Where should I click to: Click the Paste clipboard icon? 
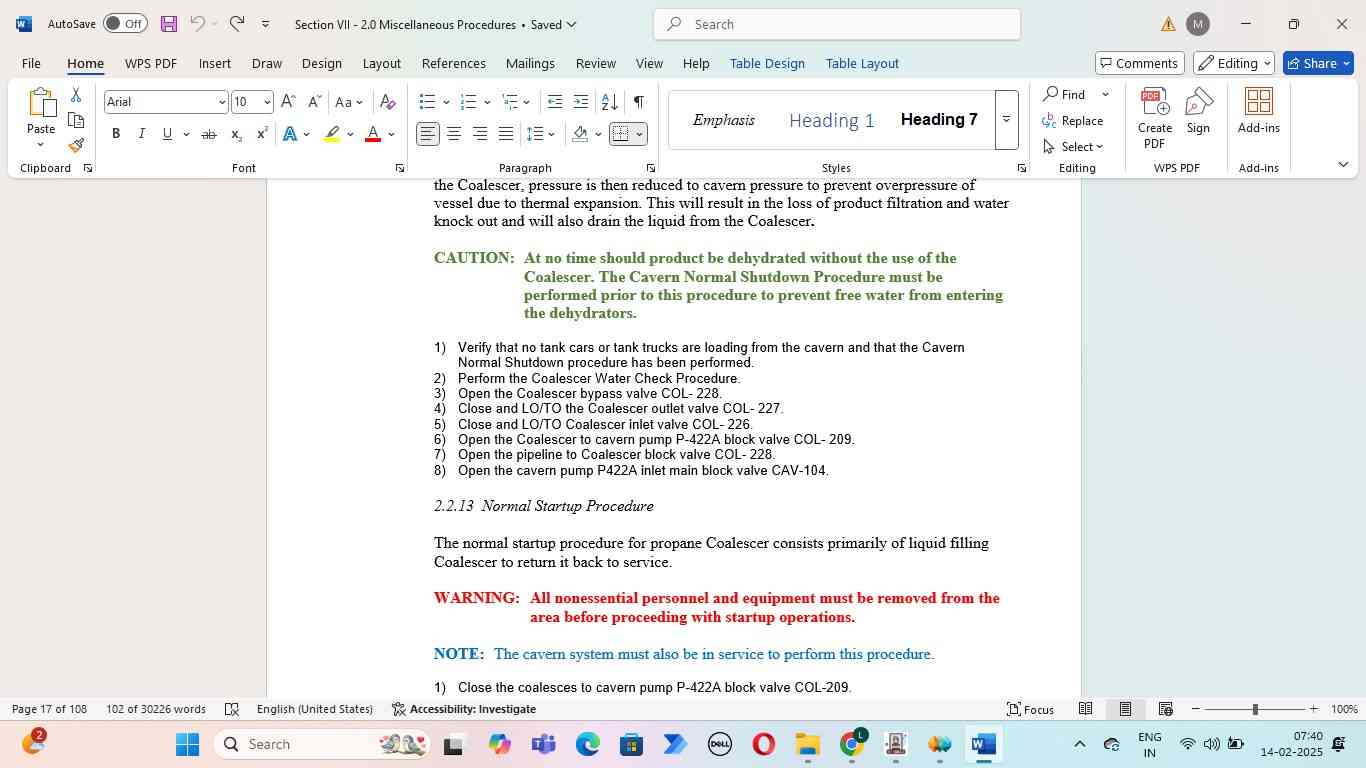tap(41, 103)
